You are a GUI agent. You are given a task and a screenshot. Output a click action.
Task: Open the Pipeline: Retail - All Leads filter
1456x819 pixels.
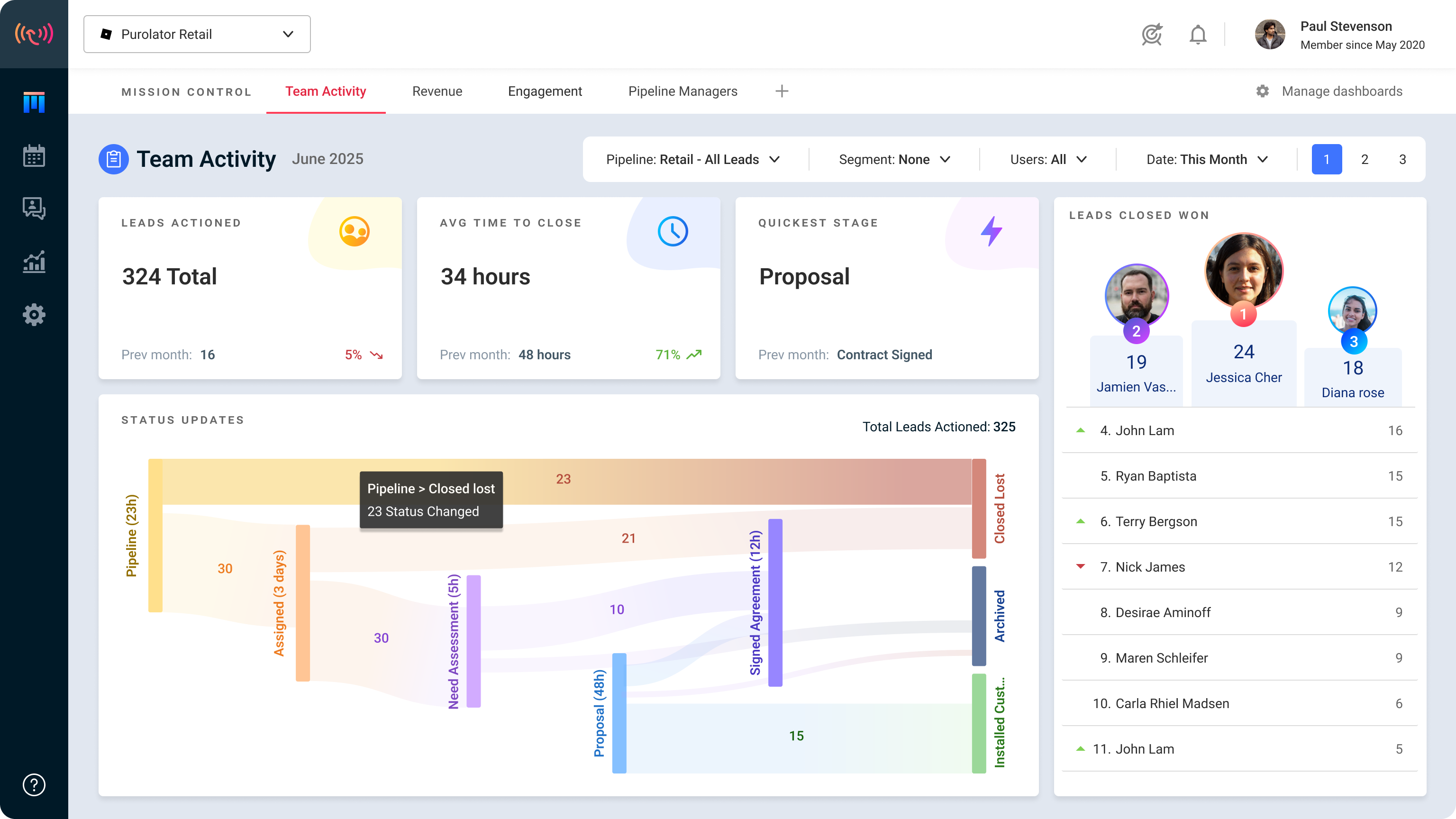click(693, 159)
